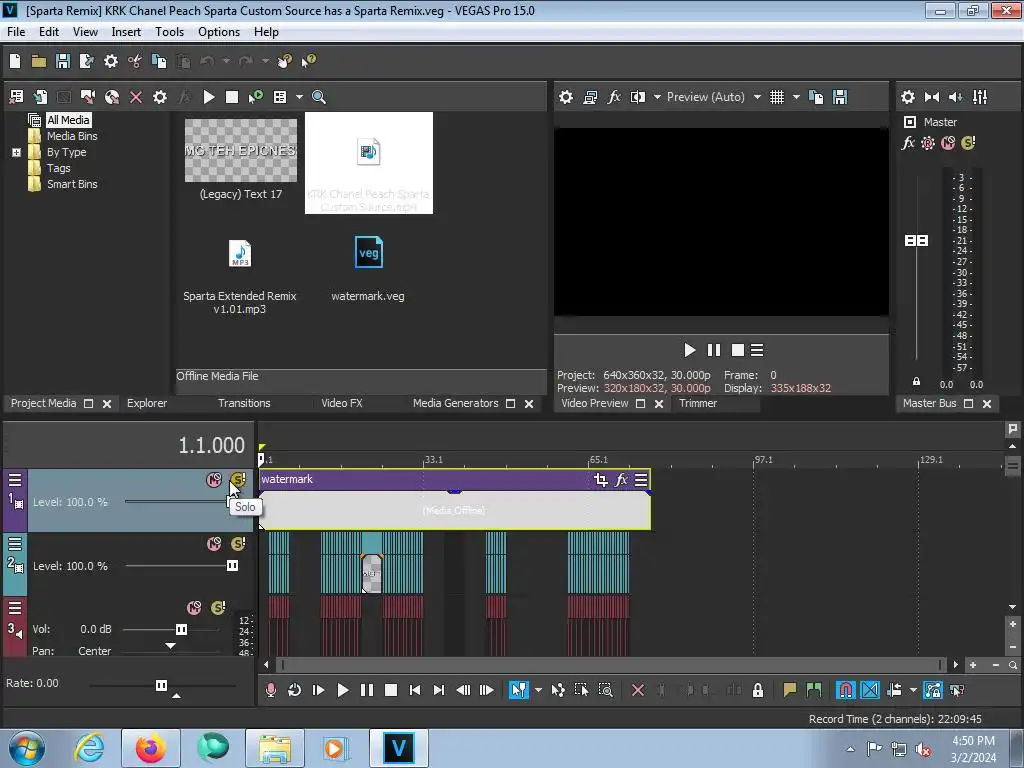
Task: Copy preview snapshot to clipboard
Action: point(816,97)
